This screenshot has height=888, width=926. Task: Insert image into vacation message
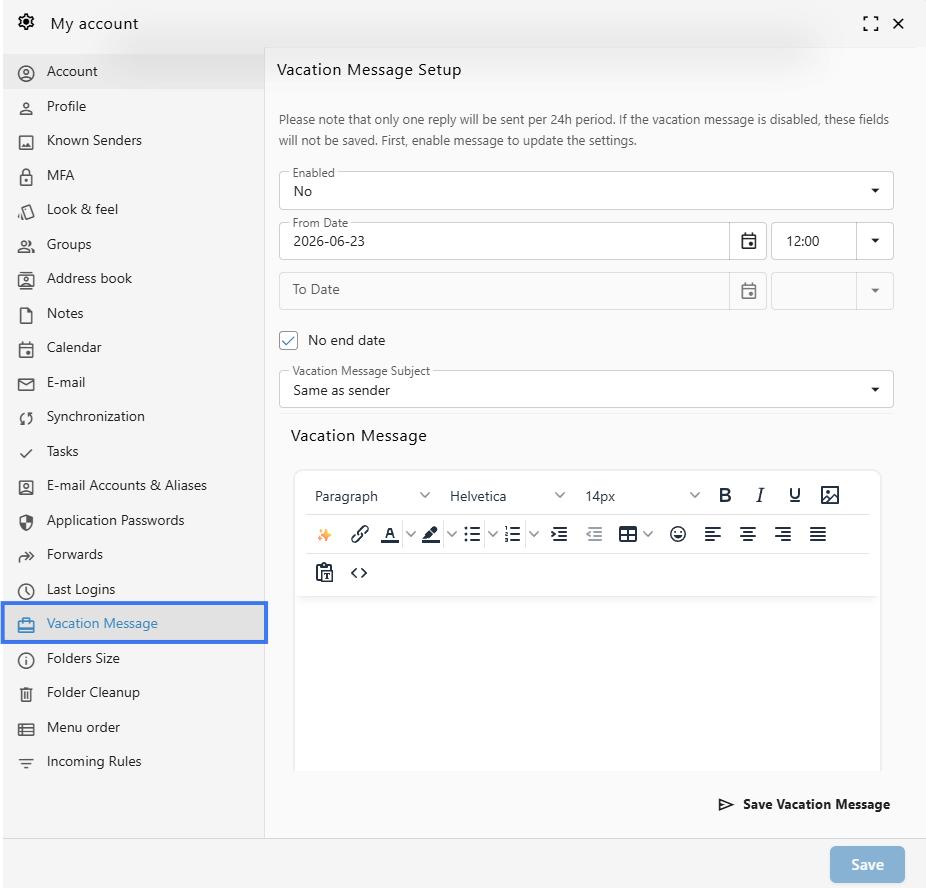click(830, 495)
